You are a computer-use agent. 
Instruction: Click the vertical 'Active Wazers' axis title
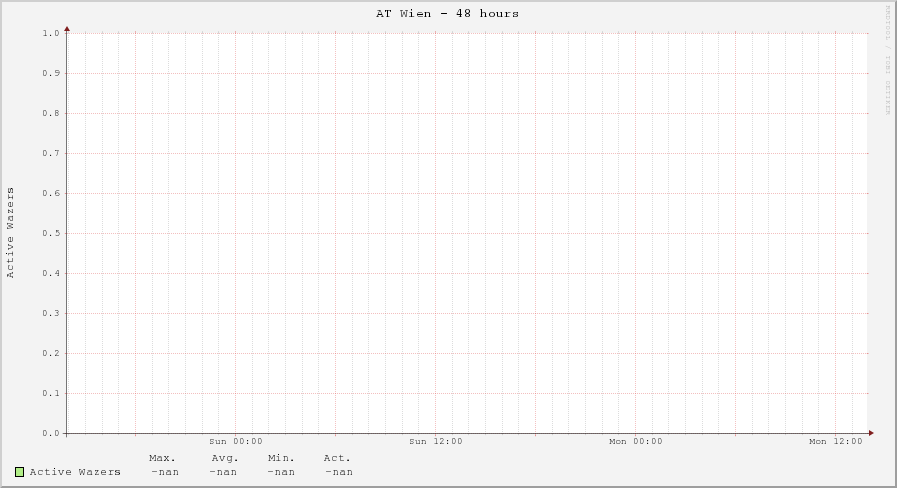coord(11,232)
